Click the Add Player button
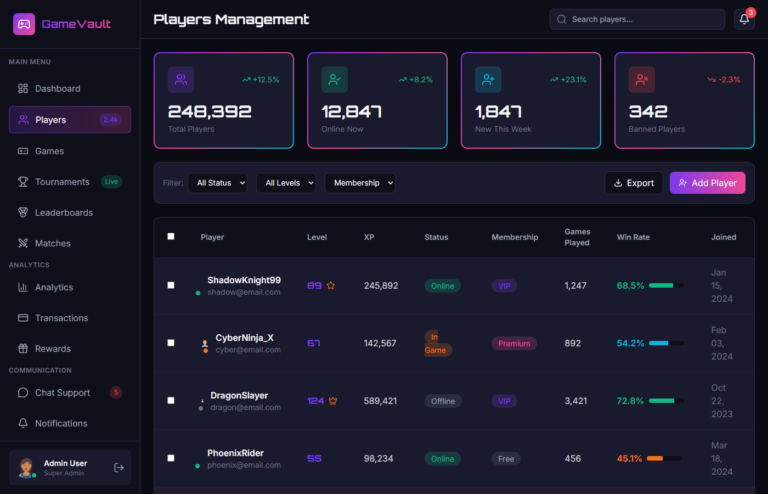Image resolution: width=768 pixels, height=494 pixels. (707, 183)
